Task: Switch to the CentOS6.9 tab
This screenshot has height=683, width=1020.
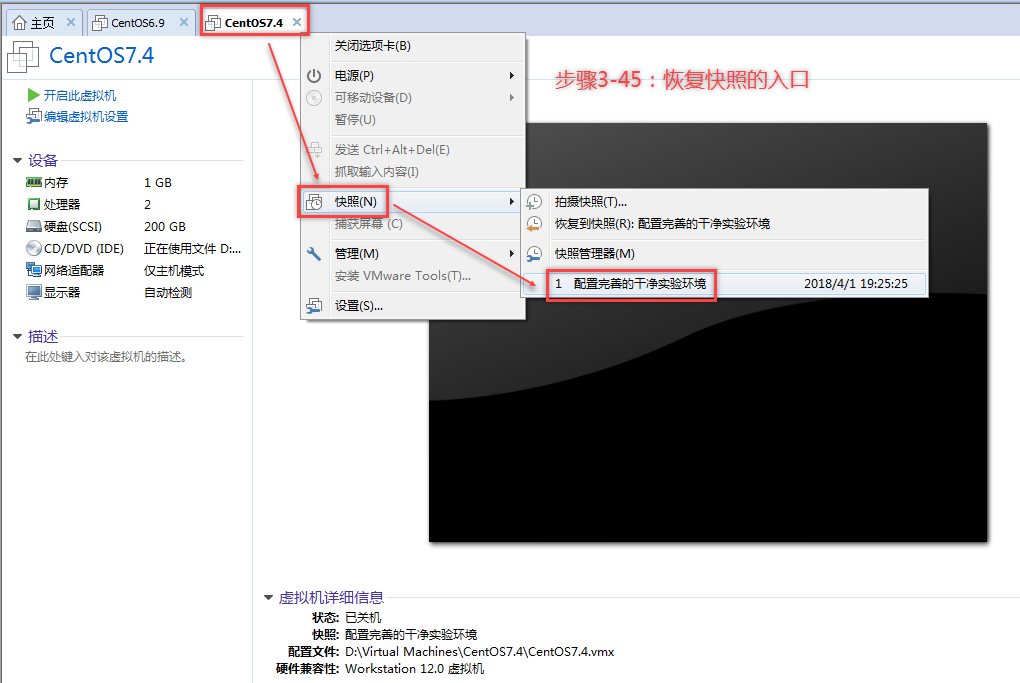Action: point(141,23)
